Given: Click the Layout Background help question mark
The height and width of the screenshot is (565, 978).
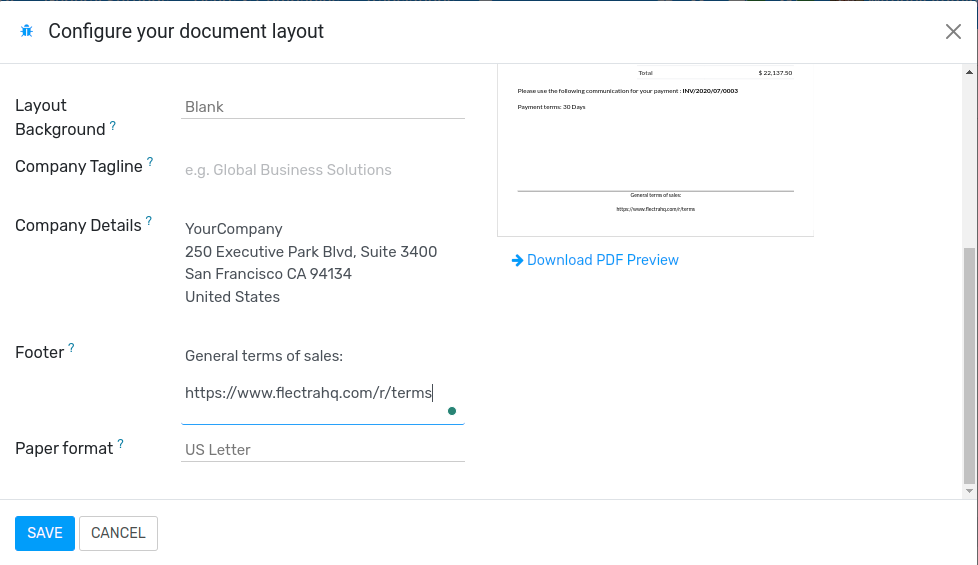Looking at the screenshot, I should point(113,126).
